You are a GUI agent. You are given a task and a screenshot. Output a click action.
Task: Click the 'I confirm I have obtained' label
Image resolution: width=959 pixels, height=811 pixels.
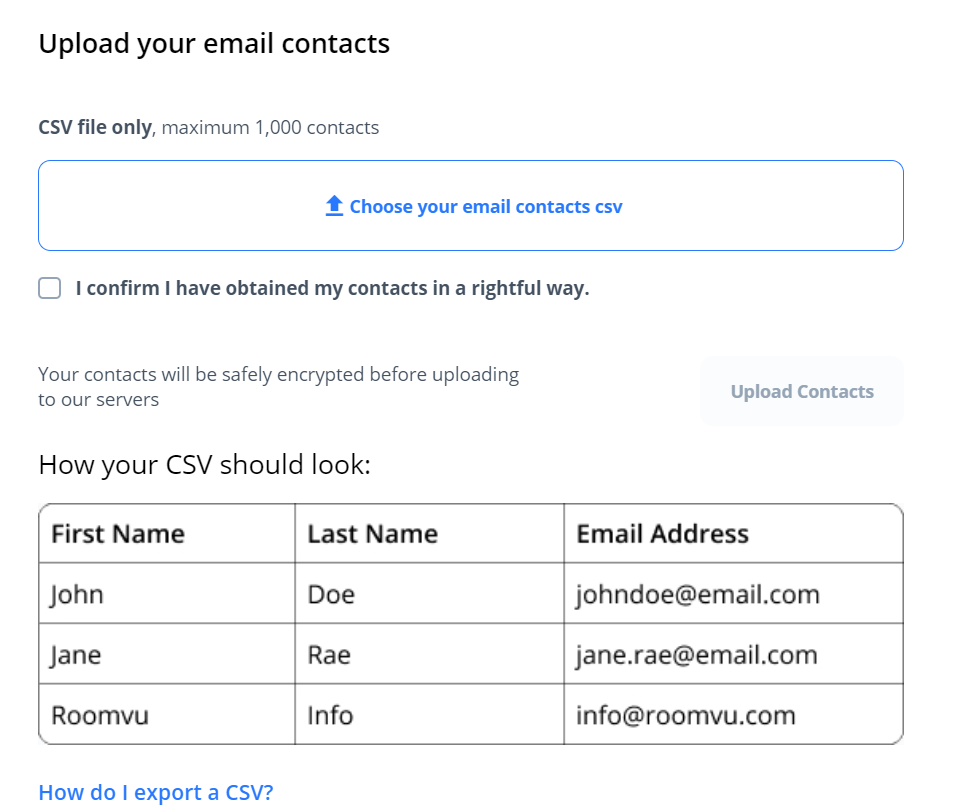pyautogui.click(x=332, y=289)
